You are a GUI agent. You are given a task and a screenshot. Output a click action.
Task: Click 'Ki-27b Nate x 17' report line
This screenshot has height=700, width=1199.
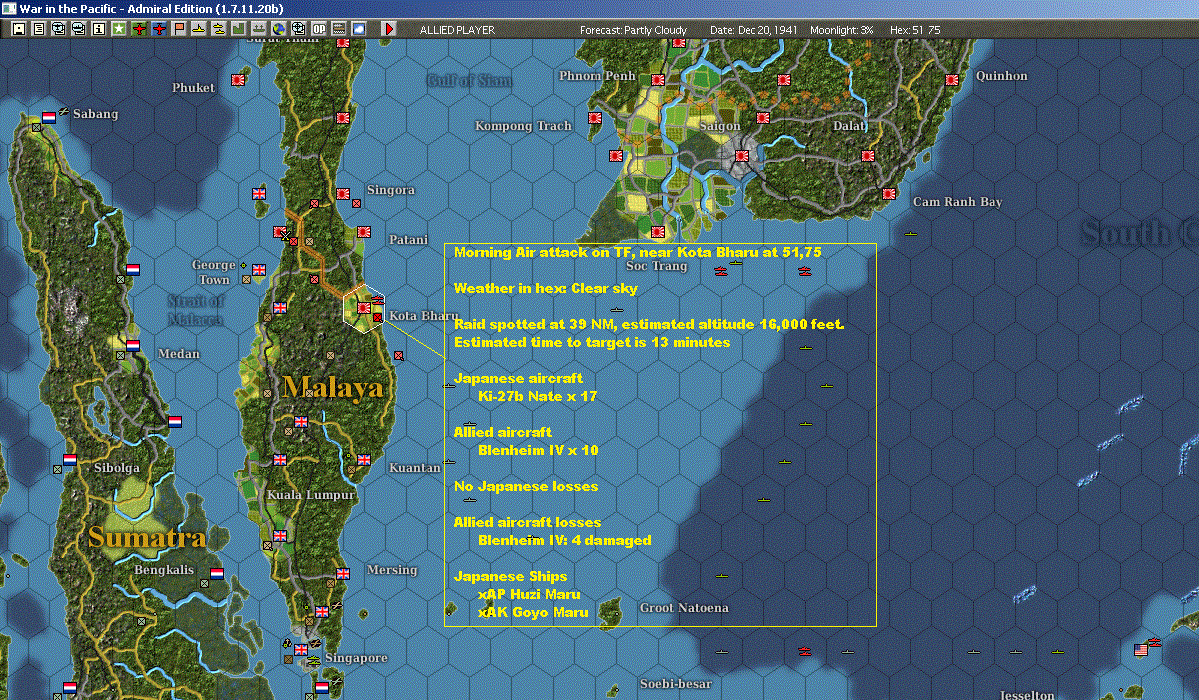click(x=538, y=396)
